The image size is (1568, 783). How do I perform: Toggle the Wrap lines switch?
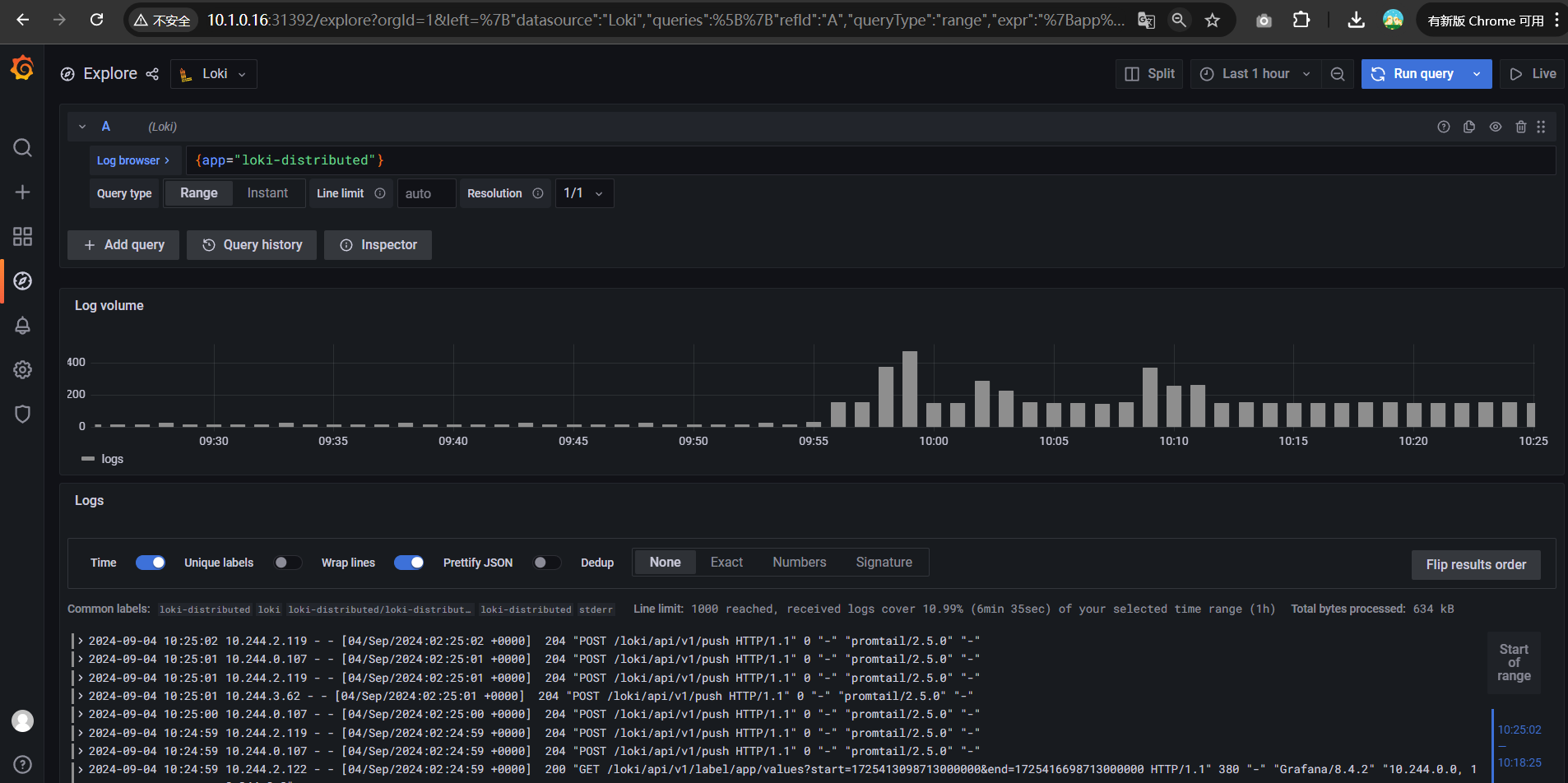(409, 563)
